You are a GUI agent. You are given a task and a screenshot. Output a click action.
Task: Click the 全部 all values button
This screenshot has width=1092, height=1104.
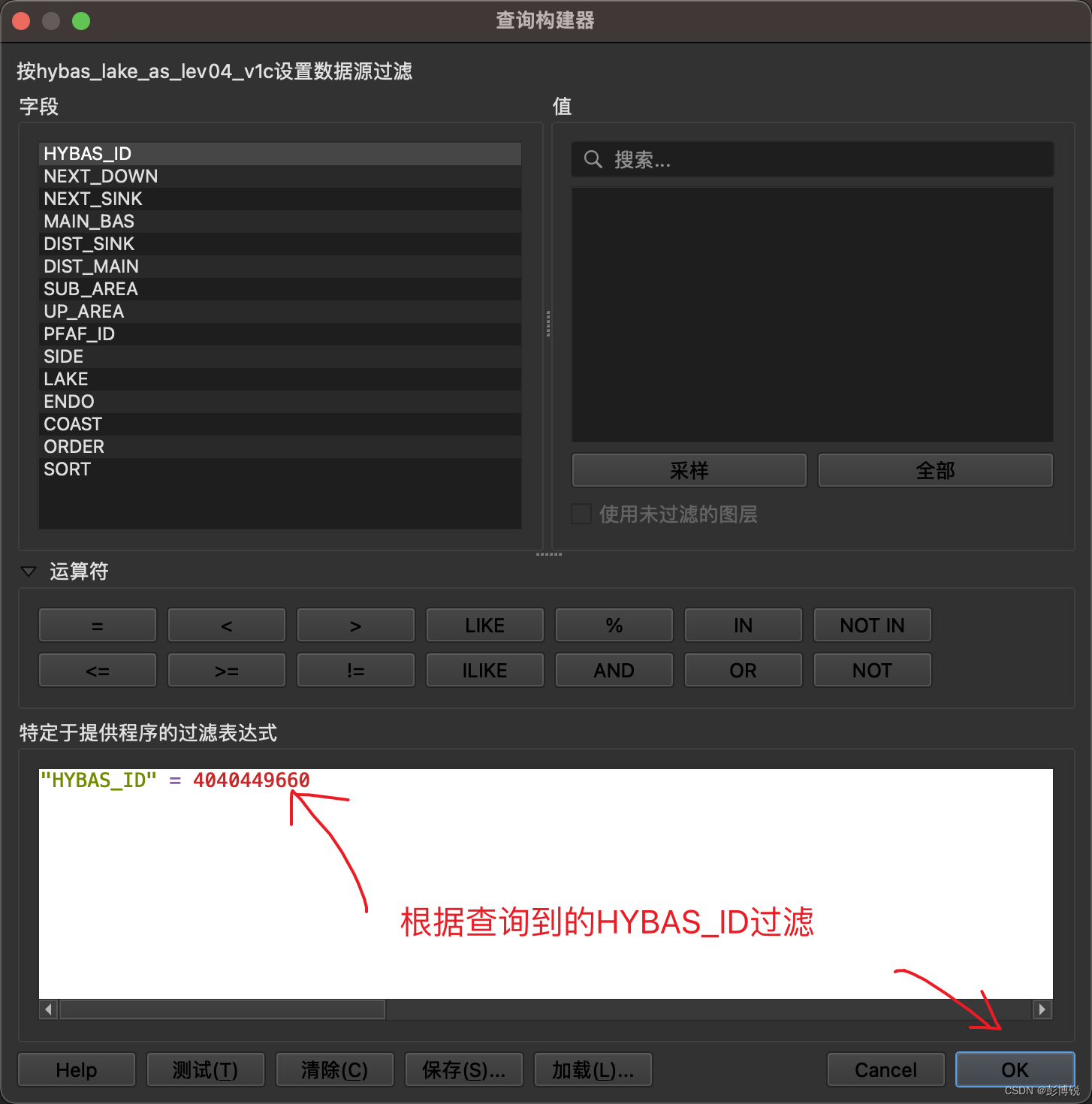tap(935, 470)
